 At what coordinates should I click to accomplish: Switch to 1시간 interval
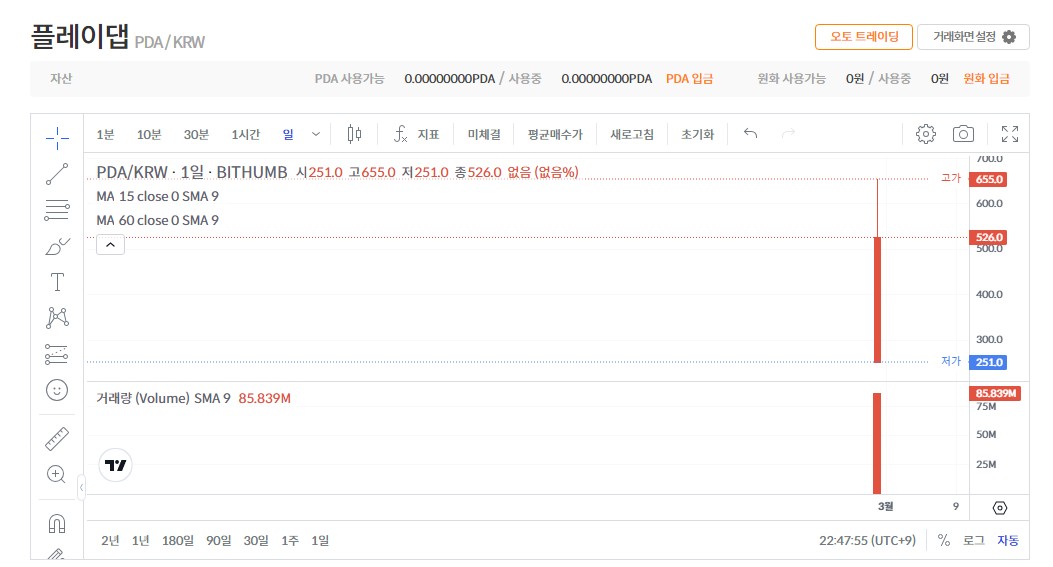pos(245,134)
